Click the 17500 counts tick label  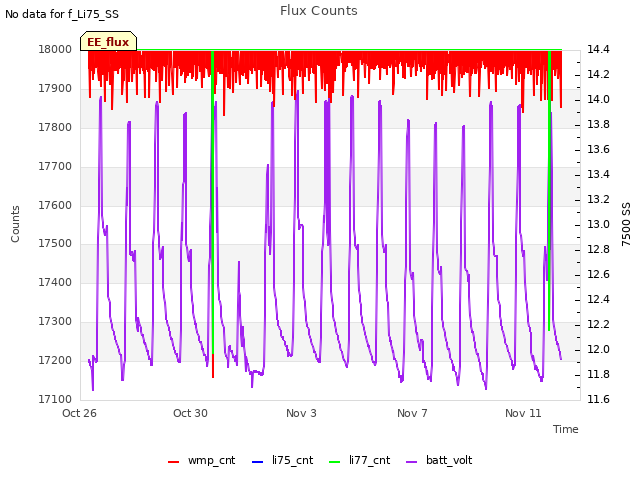[55, 244]
